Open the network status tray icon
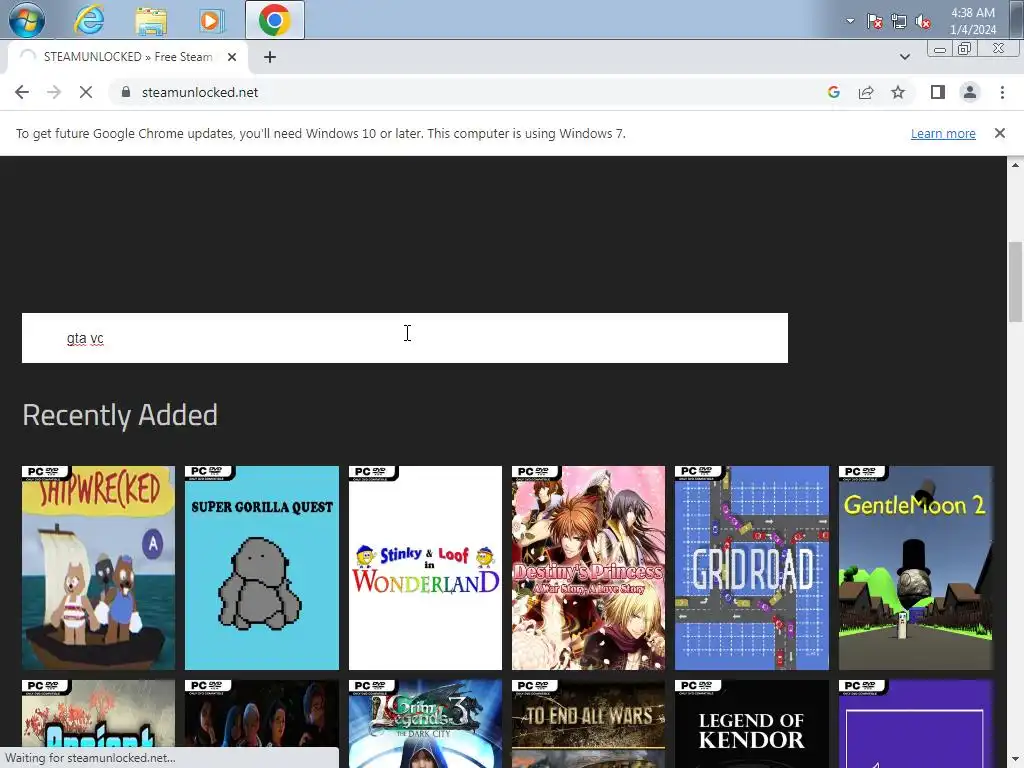The width and height of the screenshot is (1024, 768). click(899, 22)
